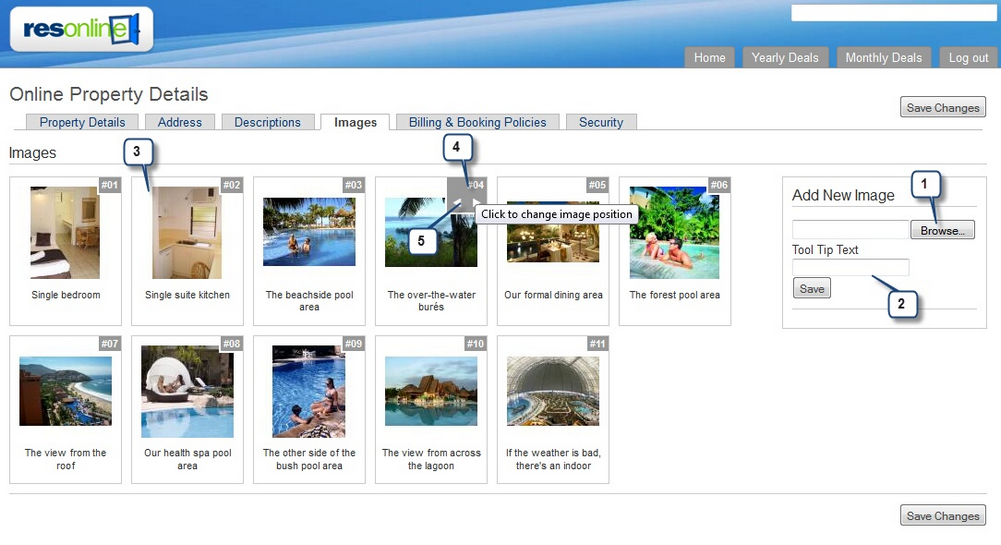The width and height of the screenshot is (1001, 545).
Task: Open the Home navigation tab
Action: 710,57
